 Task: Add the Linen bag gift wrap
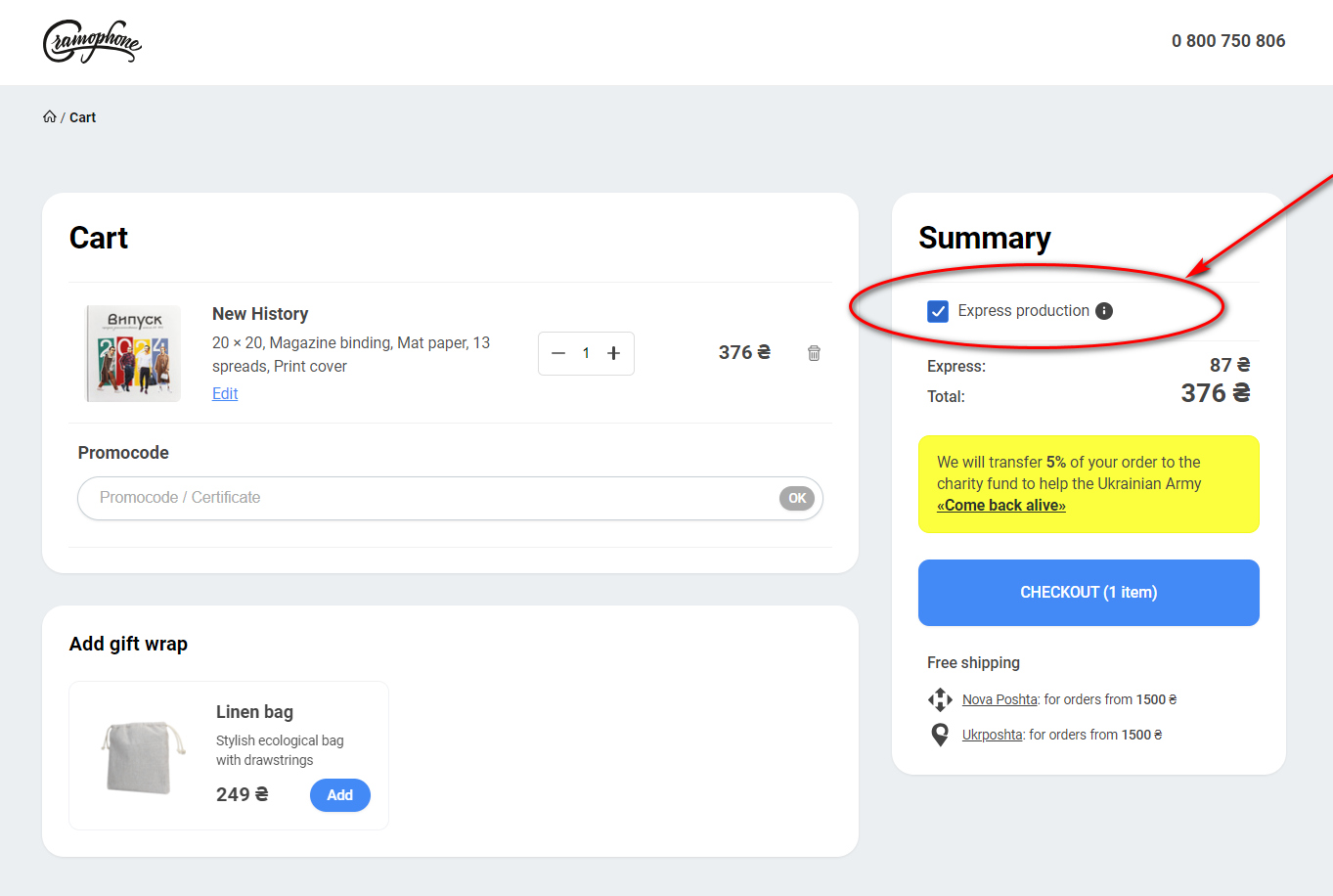pyautogui.click(x=339, y=795)
